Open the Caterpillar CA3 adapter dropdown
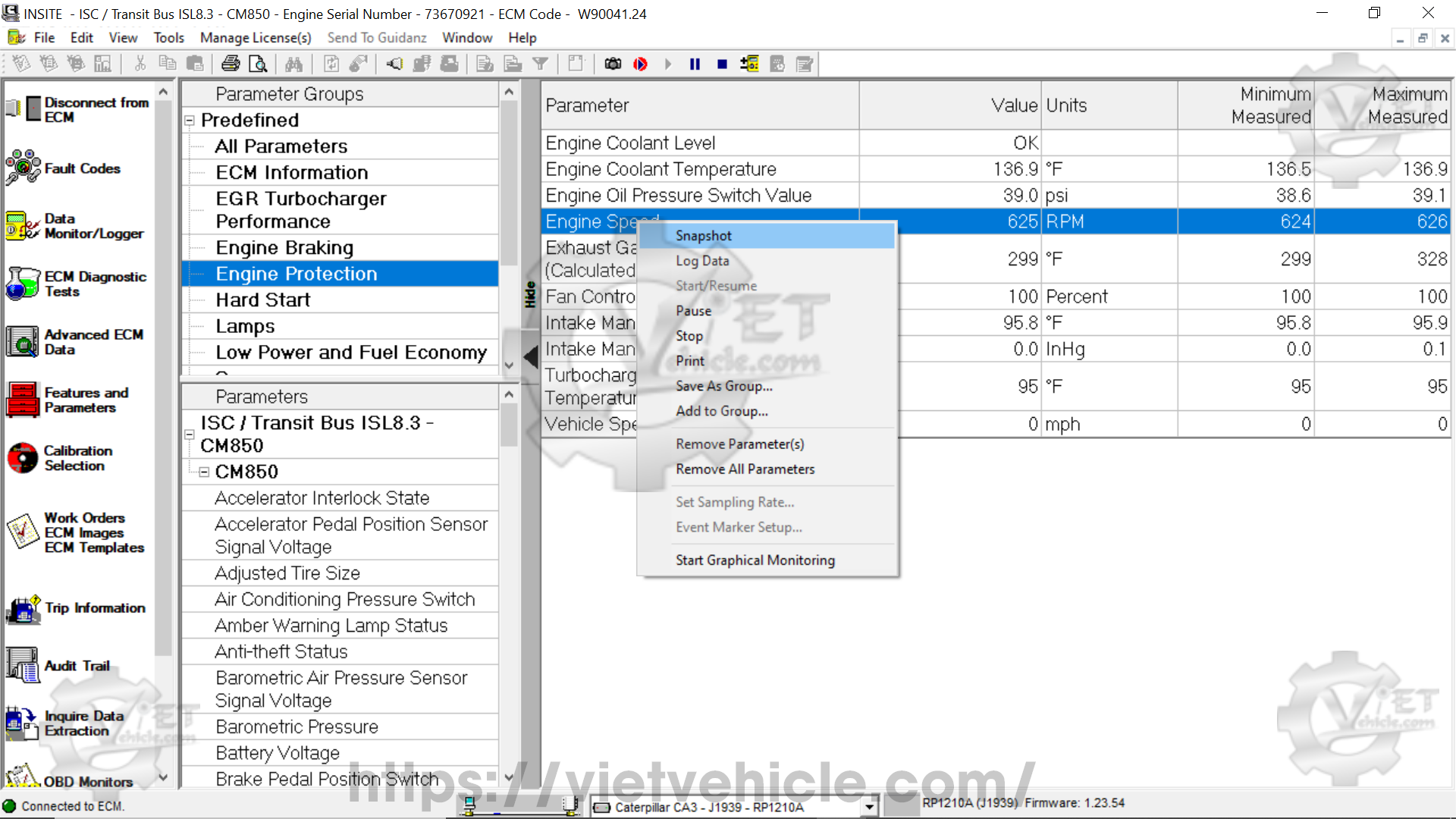 click(x=870, y=807)
